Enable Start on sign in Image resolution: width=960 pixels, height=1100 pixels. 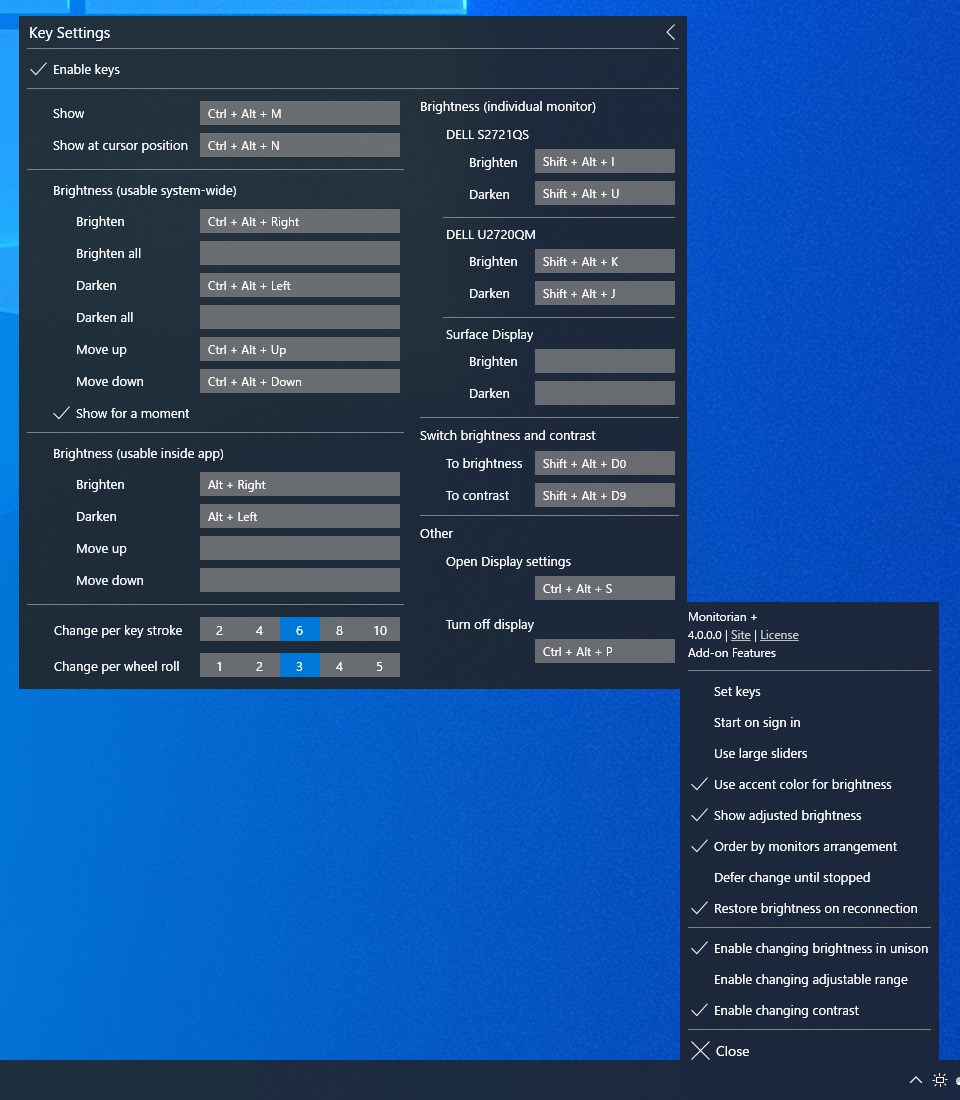(x=757, y=722)
